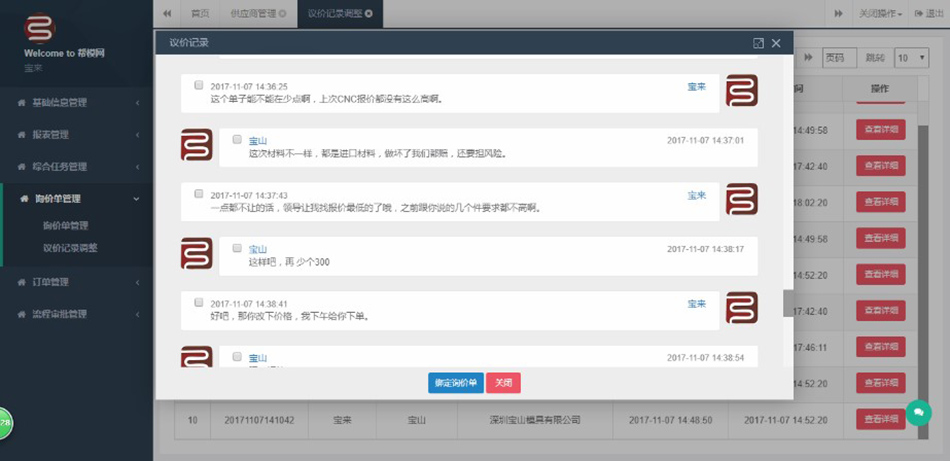Click the dialog's vertical scrollbar thumb
Viewport: 950px width, 461px height.
click(788, 303)
